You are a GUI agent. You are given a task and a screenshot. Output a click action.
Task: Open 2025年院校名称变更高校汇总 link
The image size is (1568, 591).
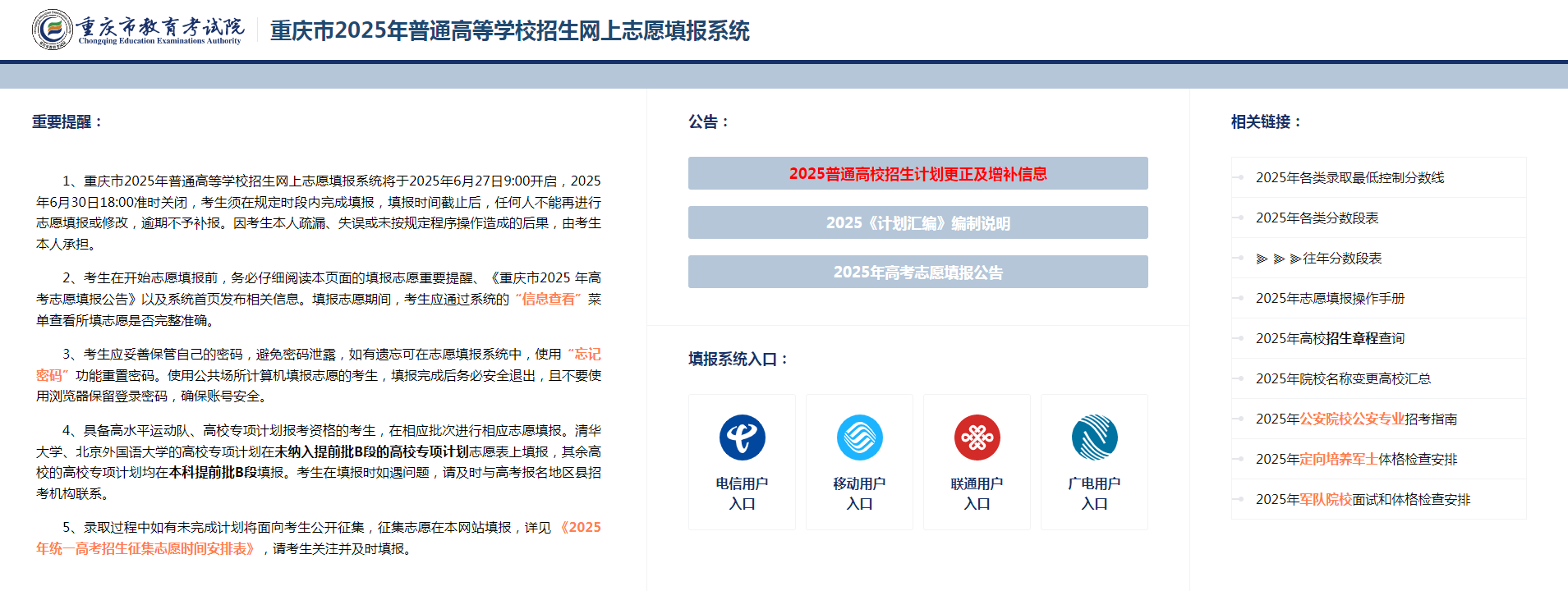(1343, 378)
